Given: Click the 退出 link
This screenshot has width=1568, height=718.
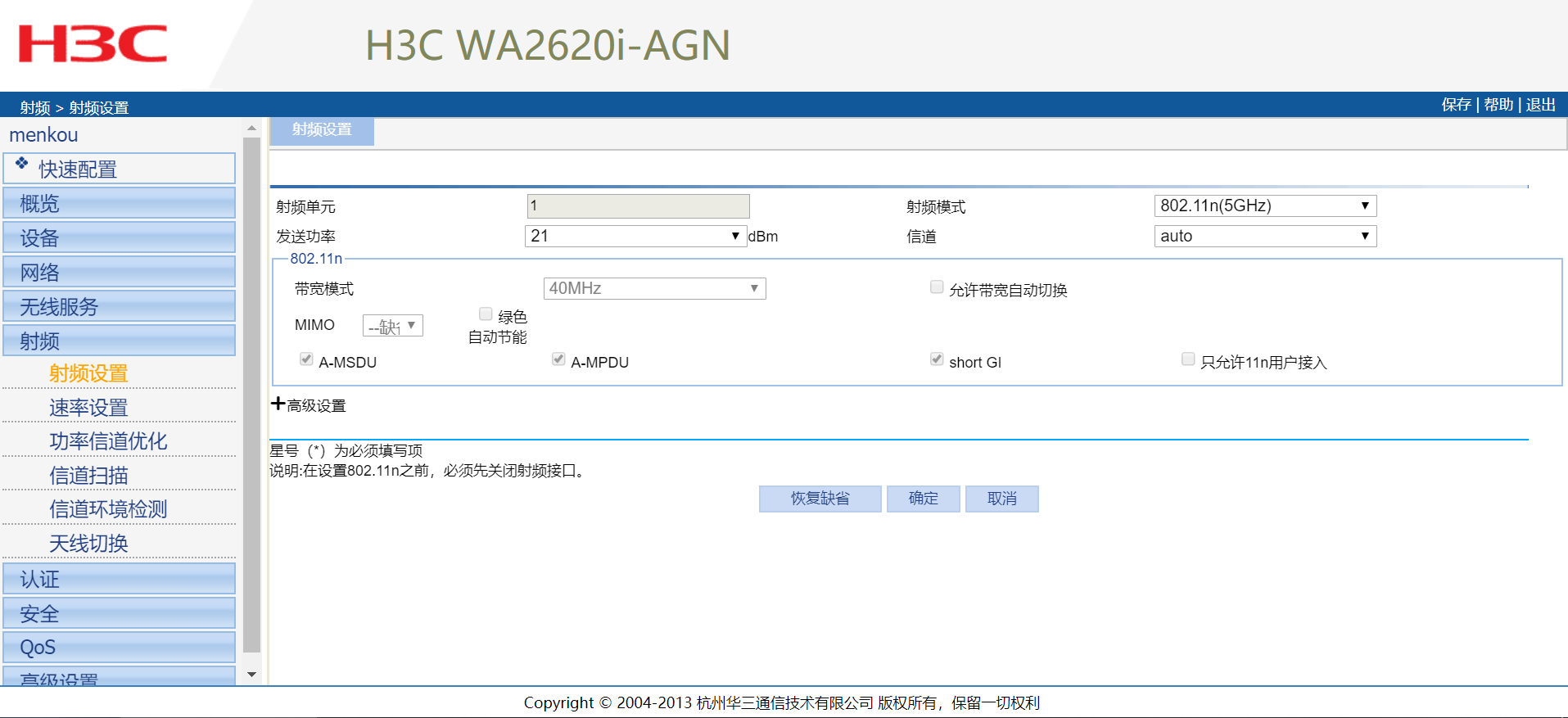Looking at the screenshot, I should [1541, 105].
